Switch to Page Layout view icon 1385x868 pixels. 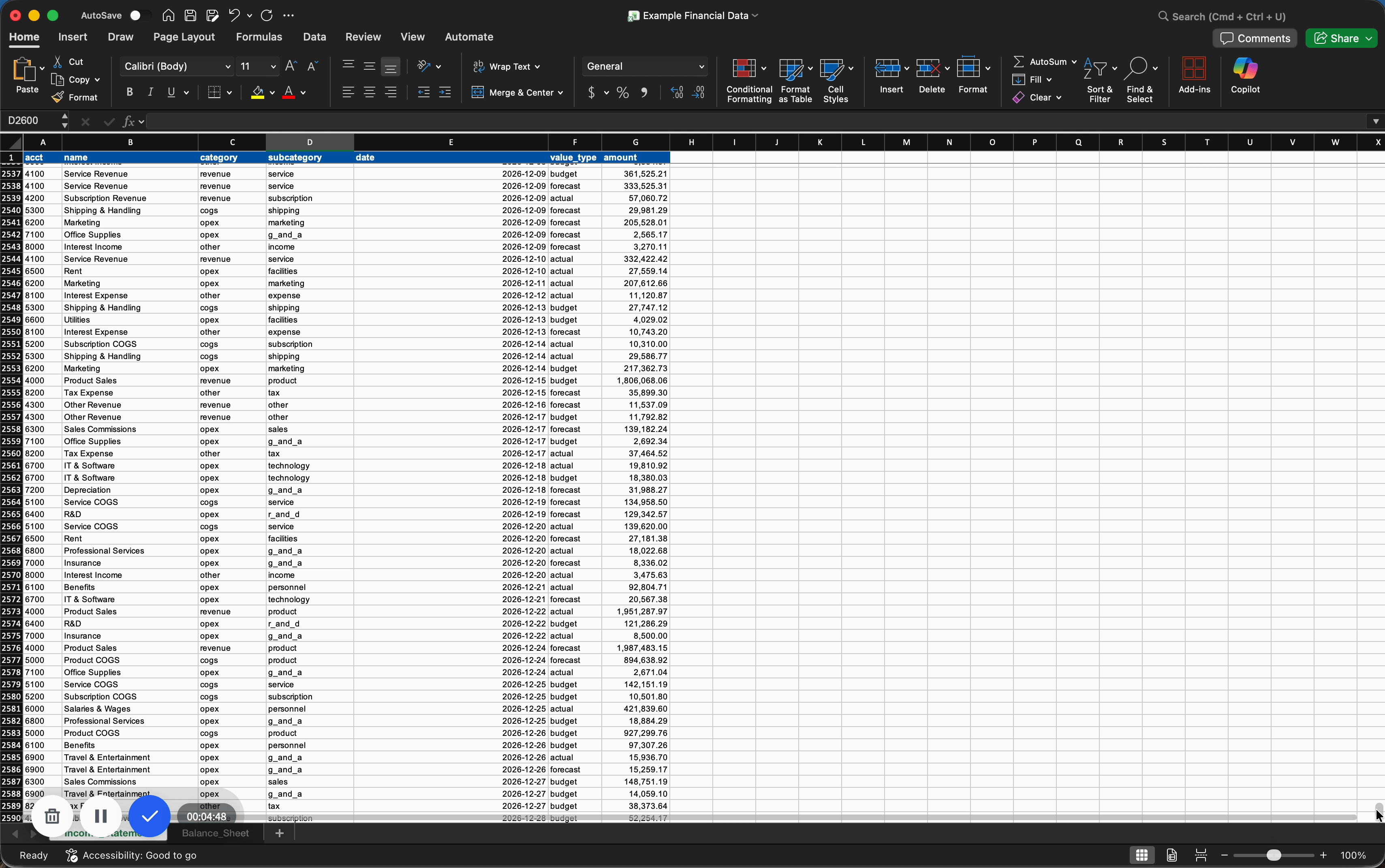click(1171, 855)
